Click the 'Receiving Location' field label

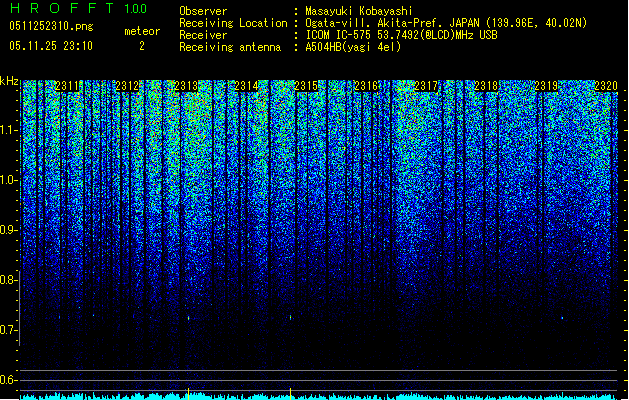[233, 23]
